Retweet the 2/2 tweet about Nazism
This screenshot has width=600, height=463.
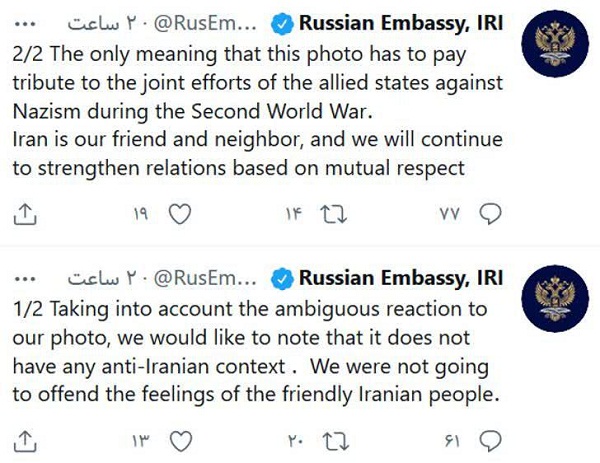click(x=334, y=214)
